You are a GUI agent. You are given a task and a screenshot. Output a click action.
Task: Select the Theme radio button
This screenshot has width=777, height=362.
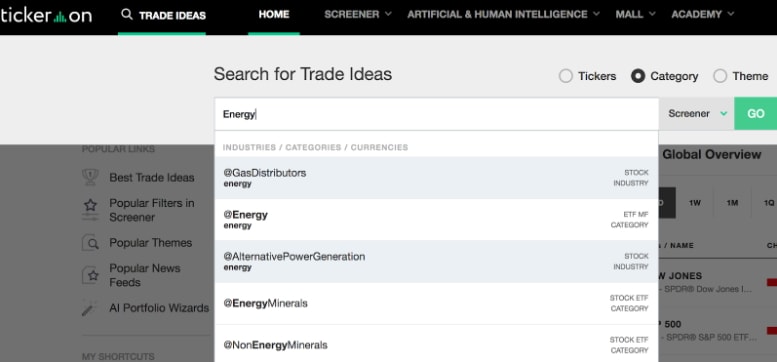point(720,76)
